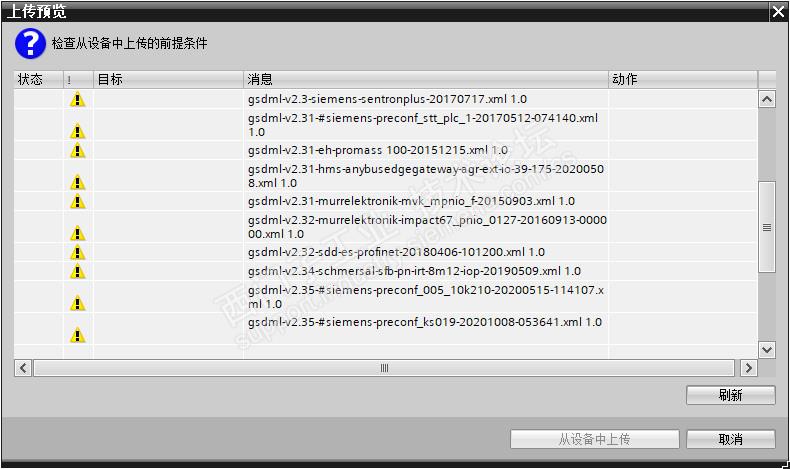Click the 消息 column header
790x469 pixels.
point(426,80)
